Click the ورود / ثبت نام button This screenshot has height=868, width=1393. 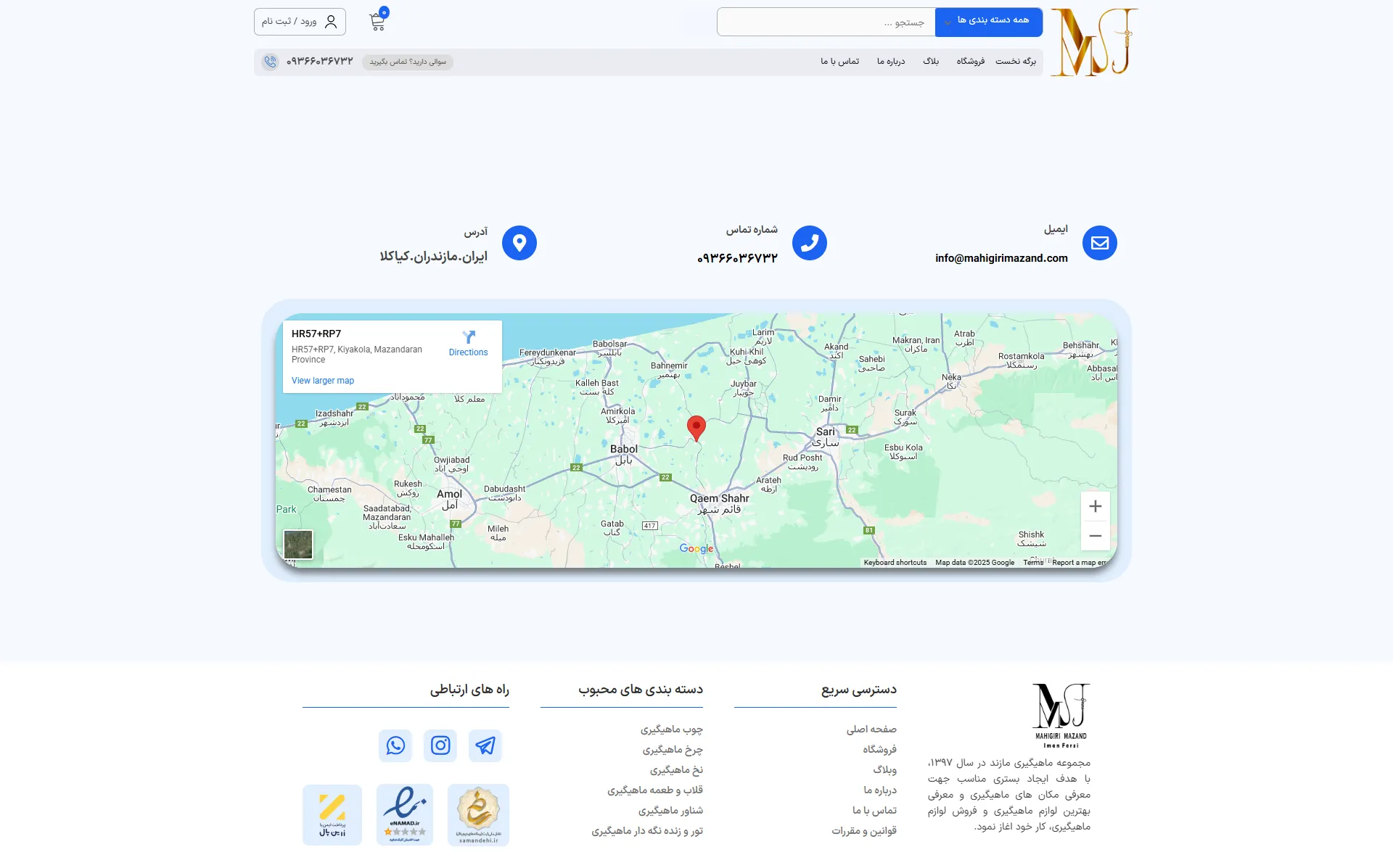300,22
